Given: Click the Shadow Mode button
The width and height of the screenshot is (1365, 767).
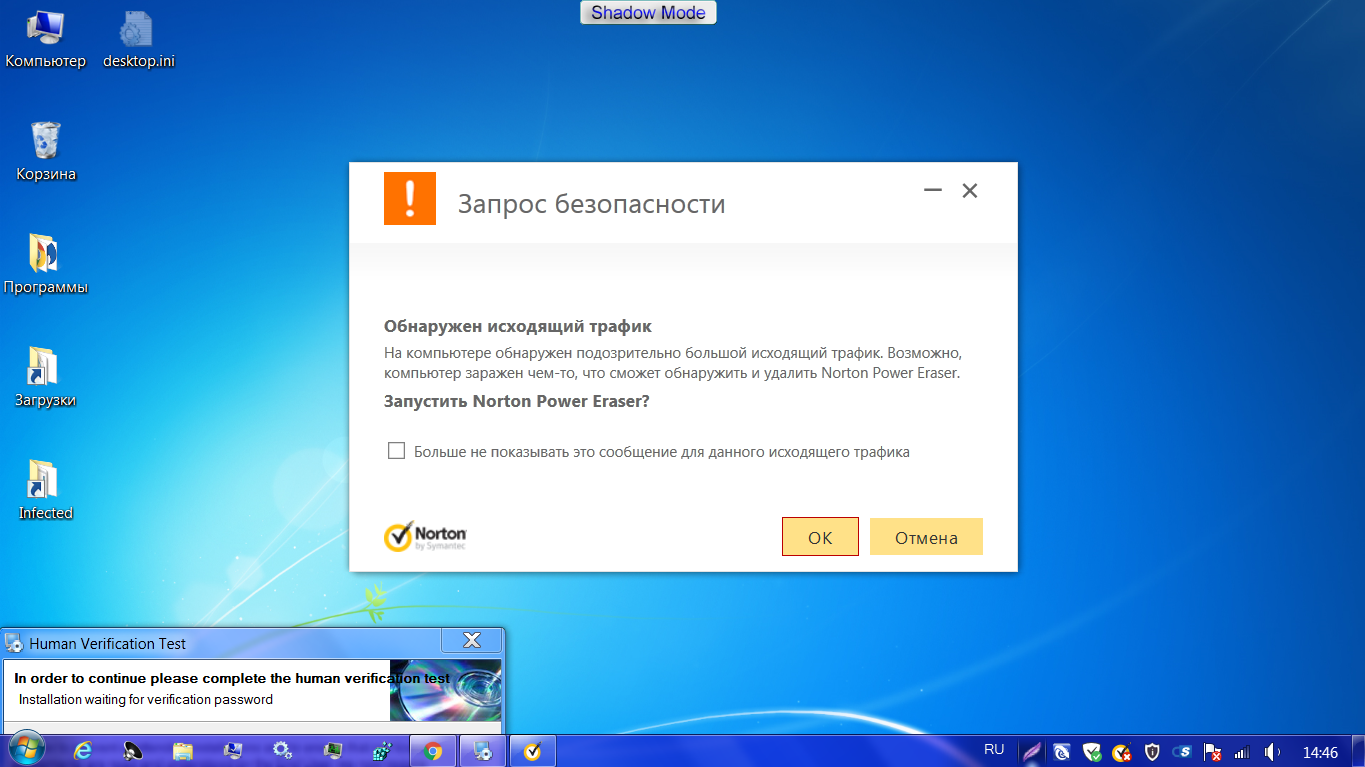Looking at the screenshot, I should tap(648, 13).
